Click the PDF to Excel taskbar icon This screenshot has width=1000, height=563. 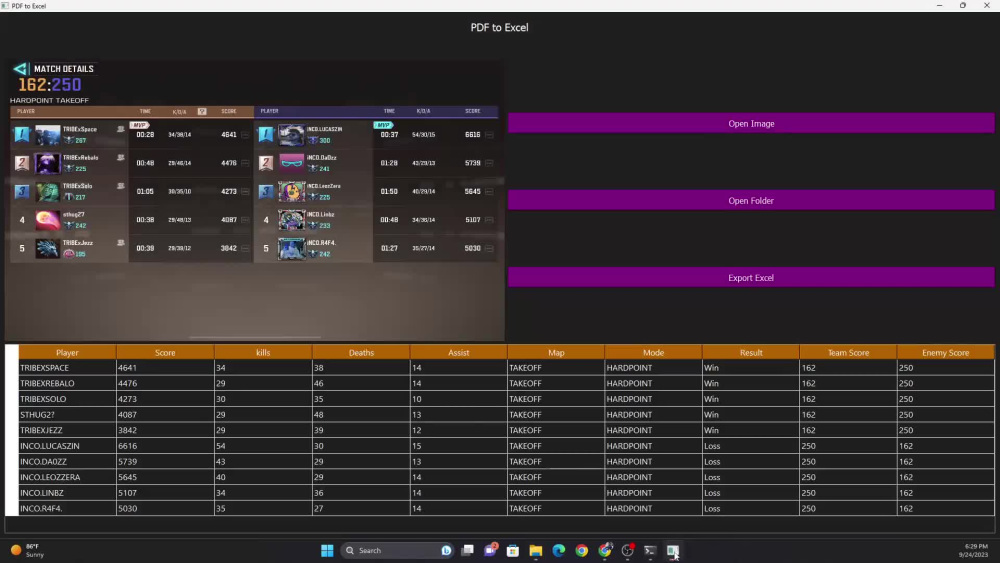[x=673, y=550]
